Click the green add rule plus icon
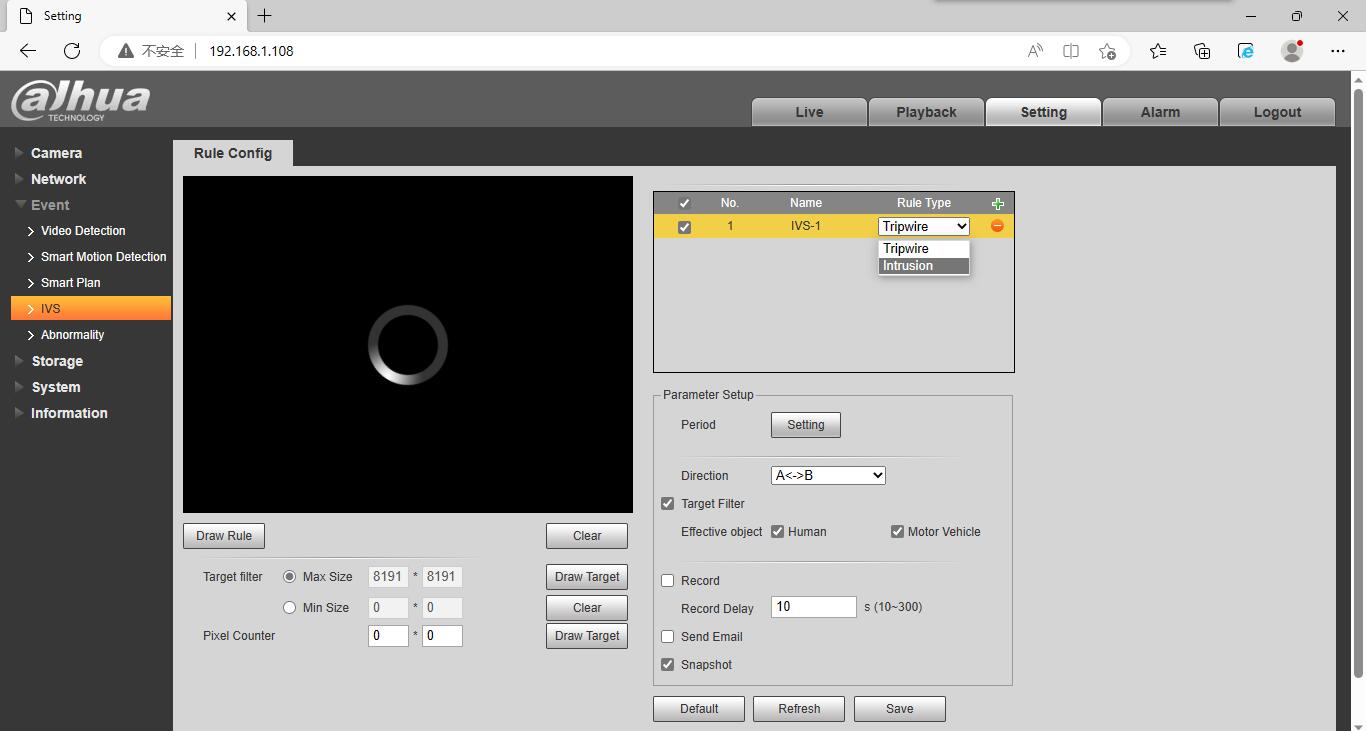1366x731 pixels. [x=997, y=203]
